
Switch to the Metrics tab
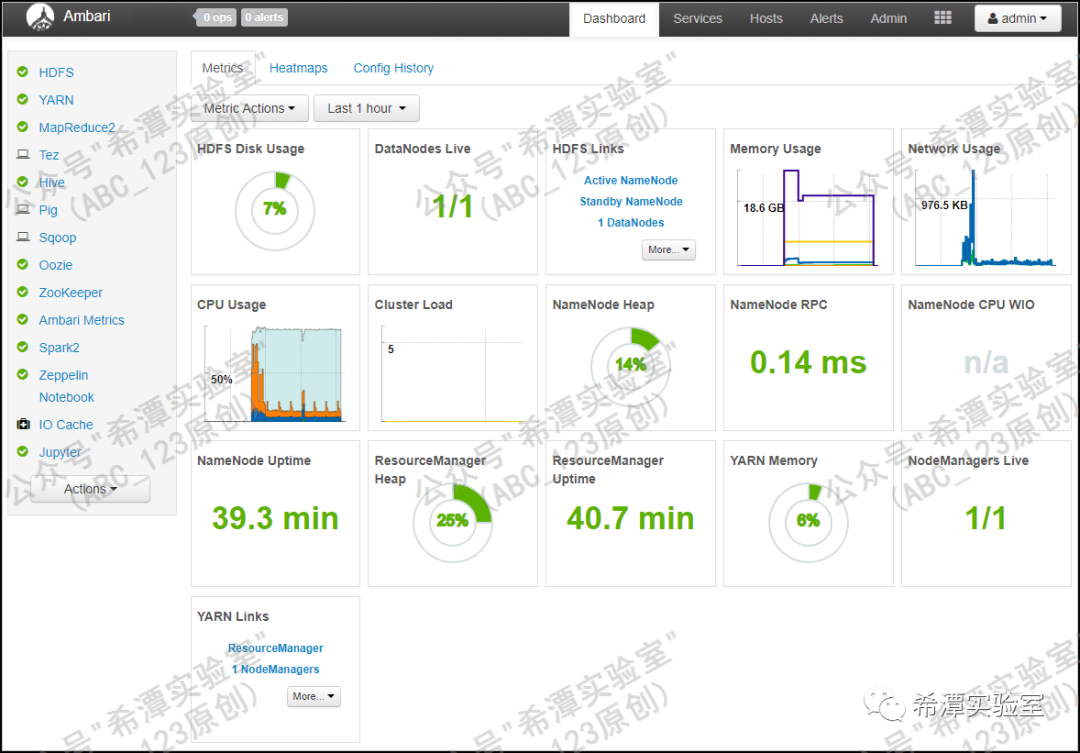pyautogui.click(x=222, y=68)
